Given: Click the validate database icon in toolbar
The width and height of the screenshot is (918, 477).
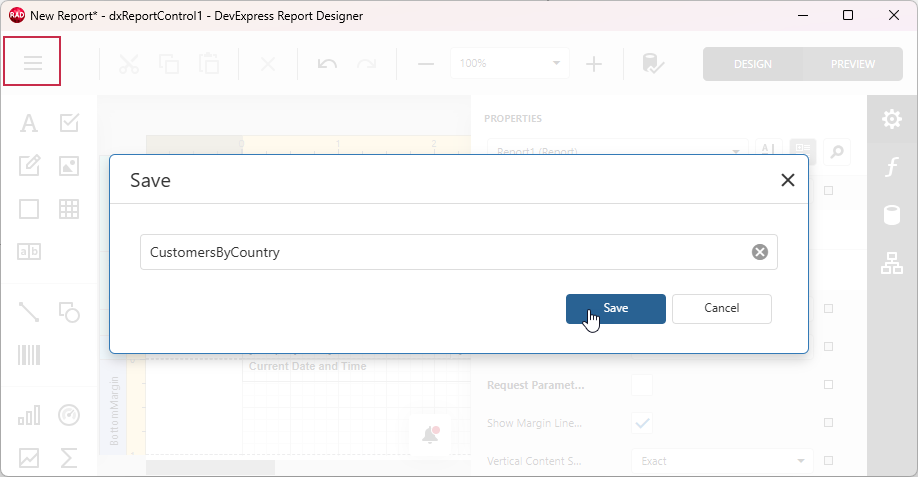Looking at the screenshot, I should 652,64.
